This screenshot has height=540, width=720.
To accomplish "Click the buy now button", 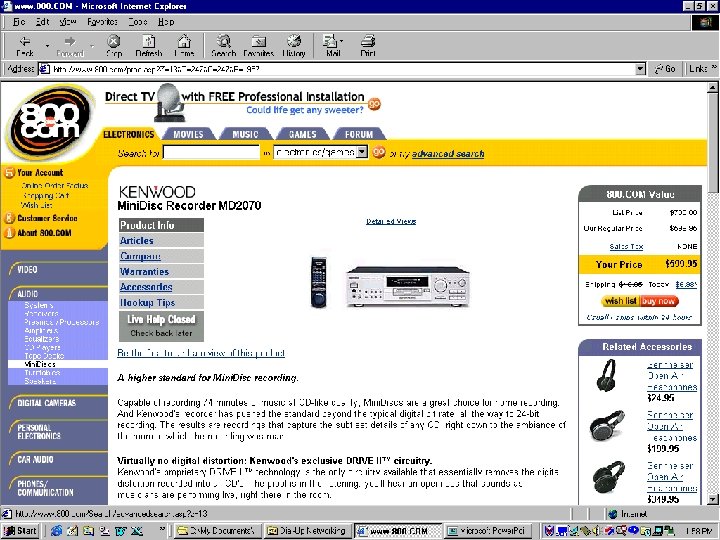I will [x=659, y=301].
